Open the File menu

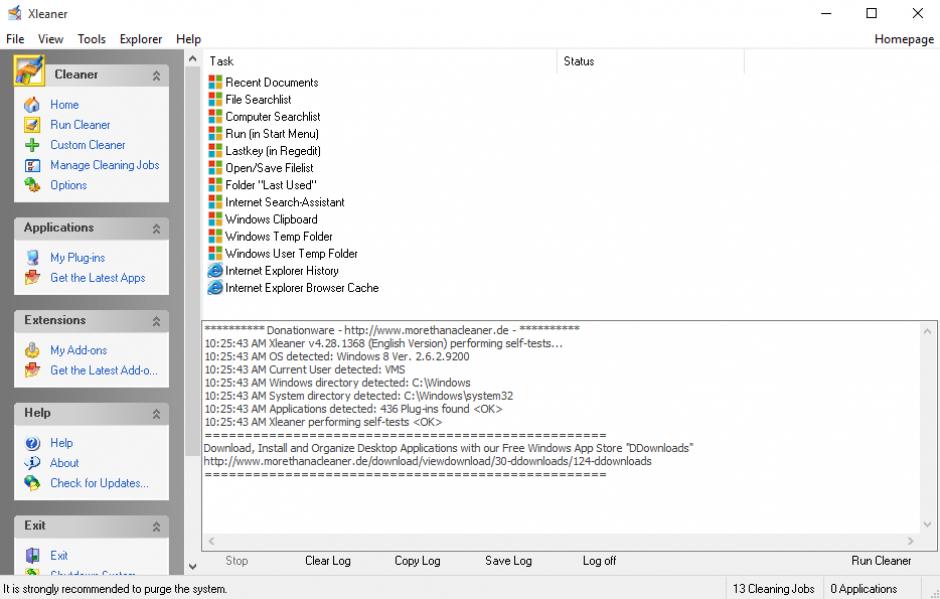[x=15, y=39]
